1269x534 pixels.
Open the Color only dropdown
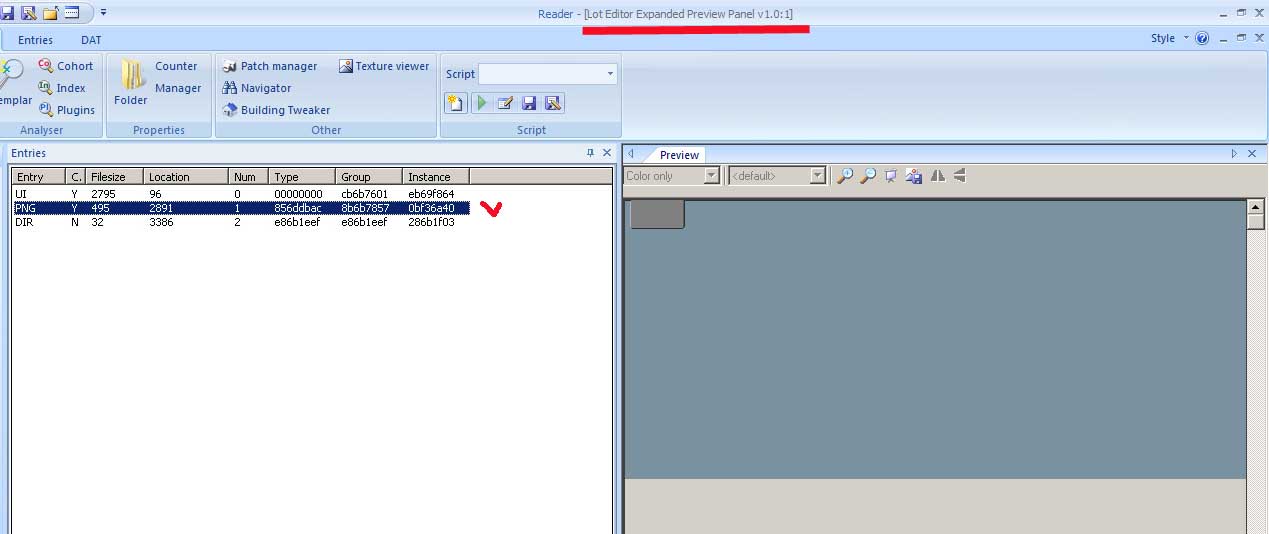tap(712, 176)
